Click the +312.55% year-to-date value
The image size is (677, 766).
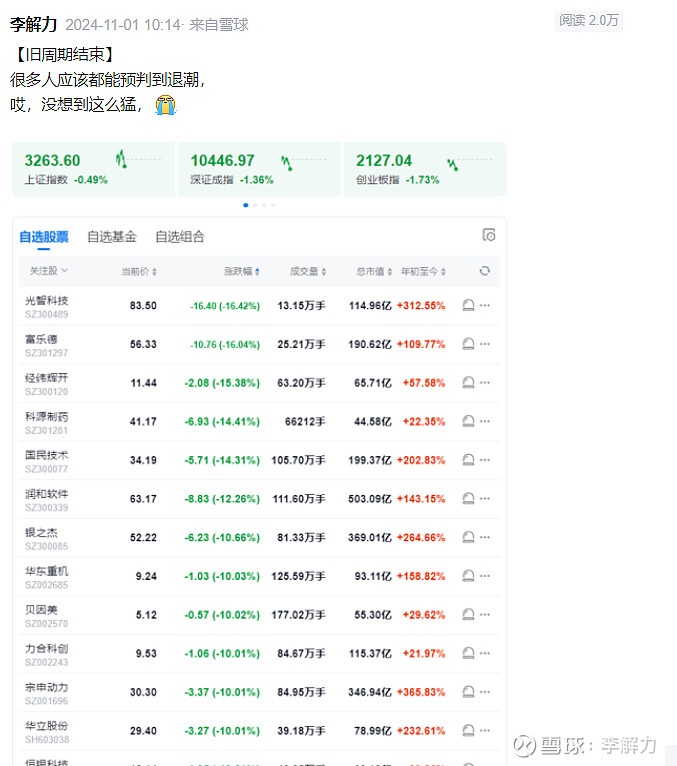[421, 306]
